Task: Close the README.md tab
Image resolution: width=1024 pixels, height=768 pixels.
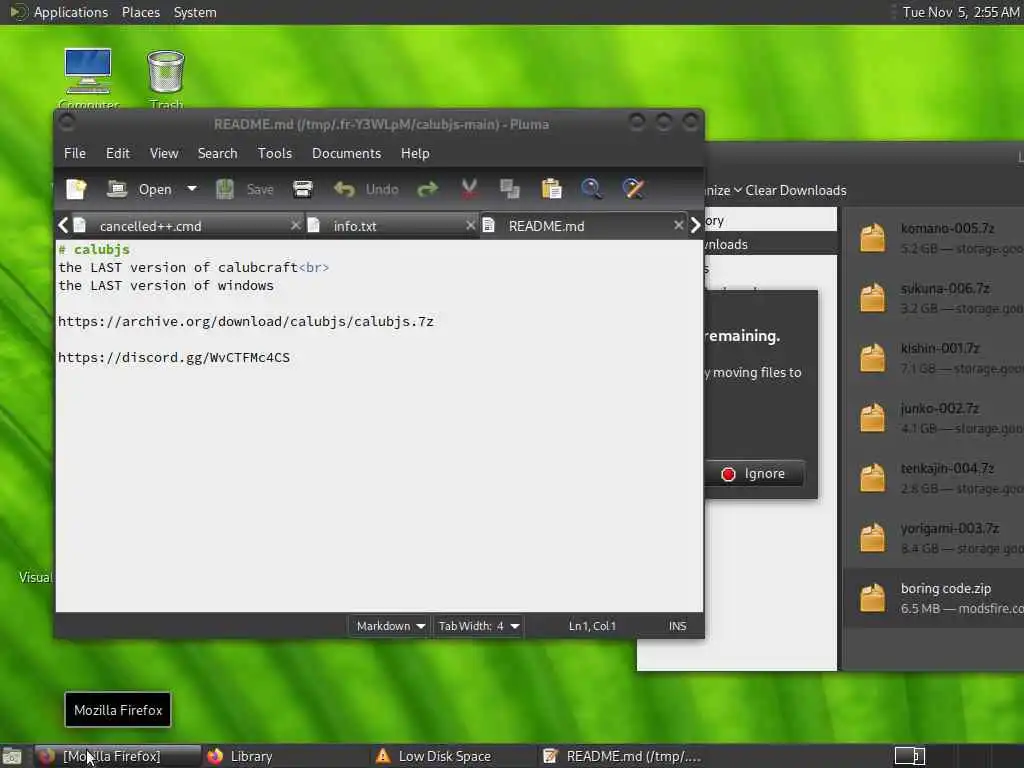Action: [679, 225]
